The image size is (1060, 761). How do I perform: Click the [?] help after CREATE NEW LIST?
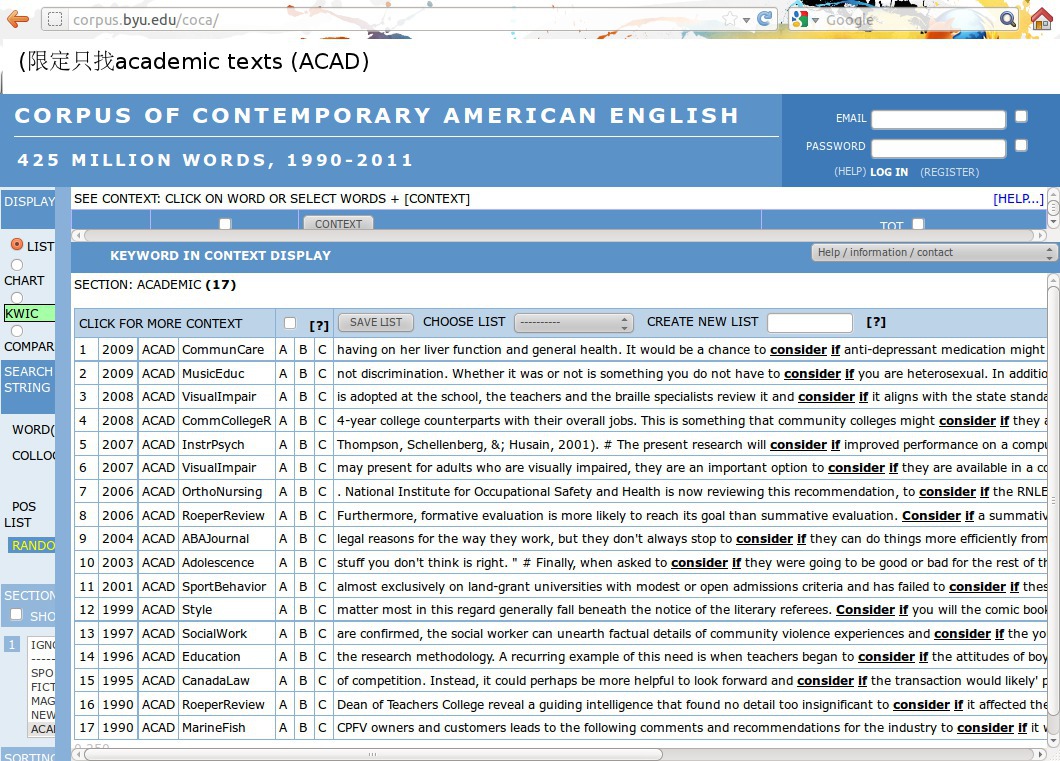pyautogui.click(x=875, y=322)
